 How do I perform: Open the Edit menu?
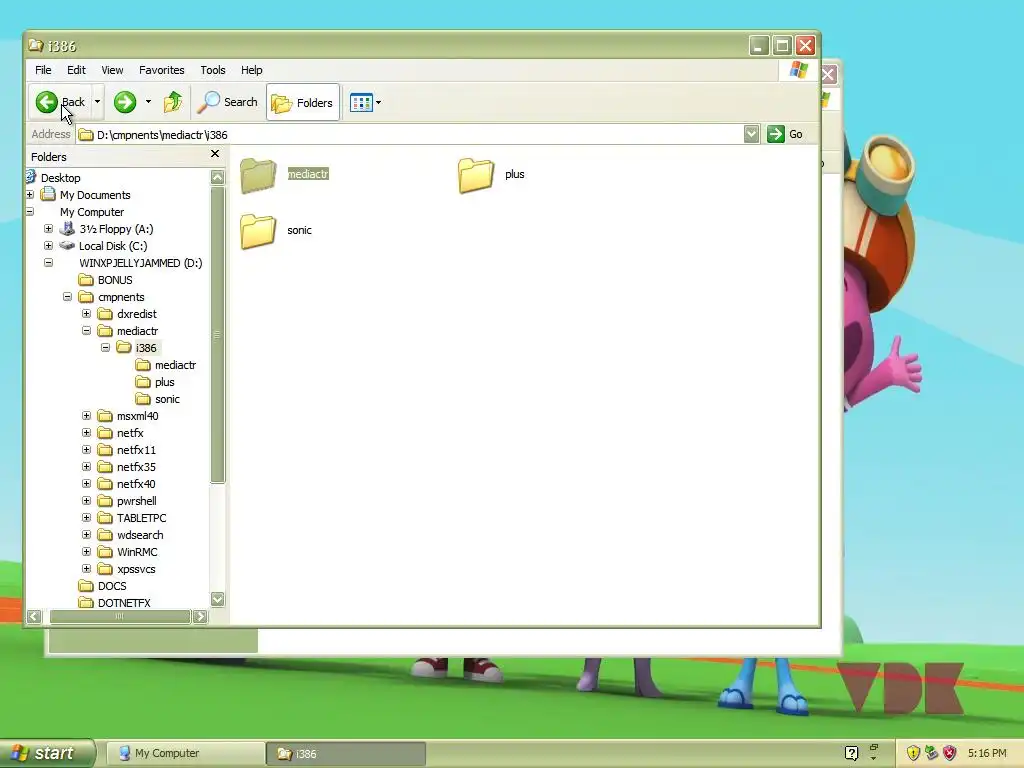coord(76,70)
